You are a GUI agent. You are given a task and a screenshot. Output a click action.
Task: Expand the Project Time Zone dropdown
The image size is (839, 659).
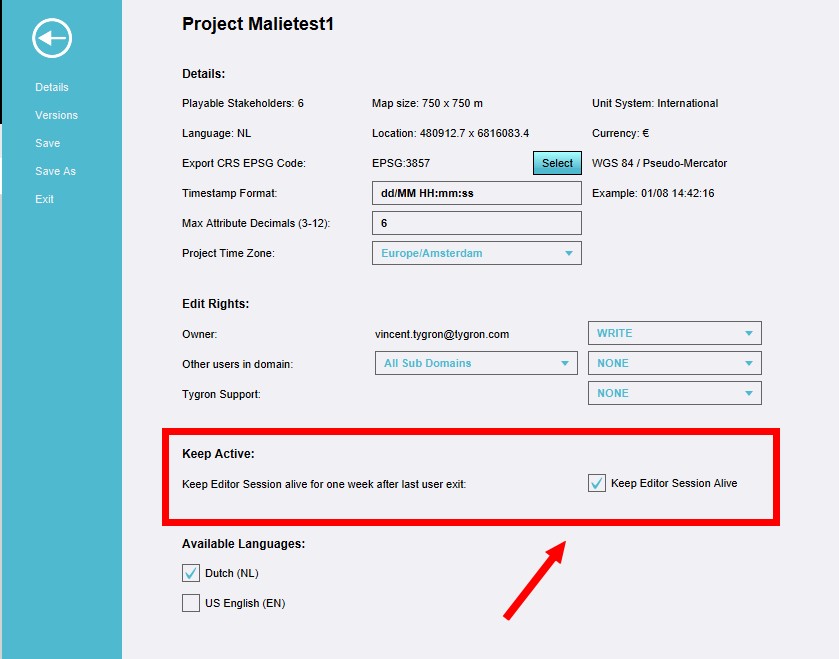tap(476, 253)
